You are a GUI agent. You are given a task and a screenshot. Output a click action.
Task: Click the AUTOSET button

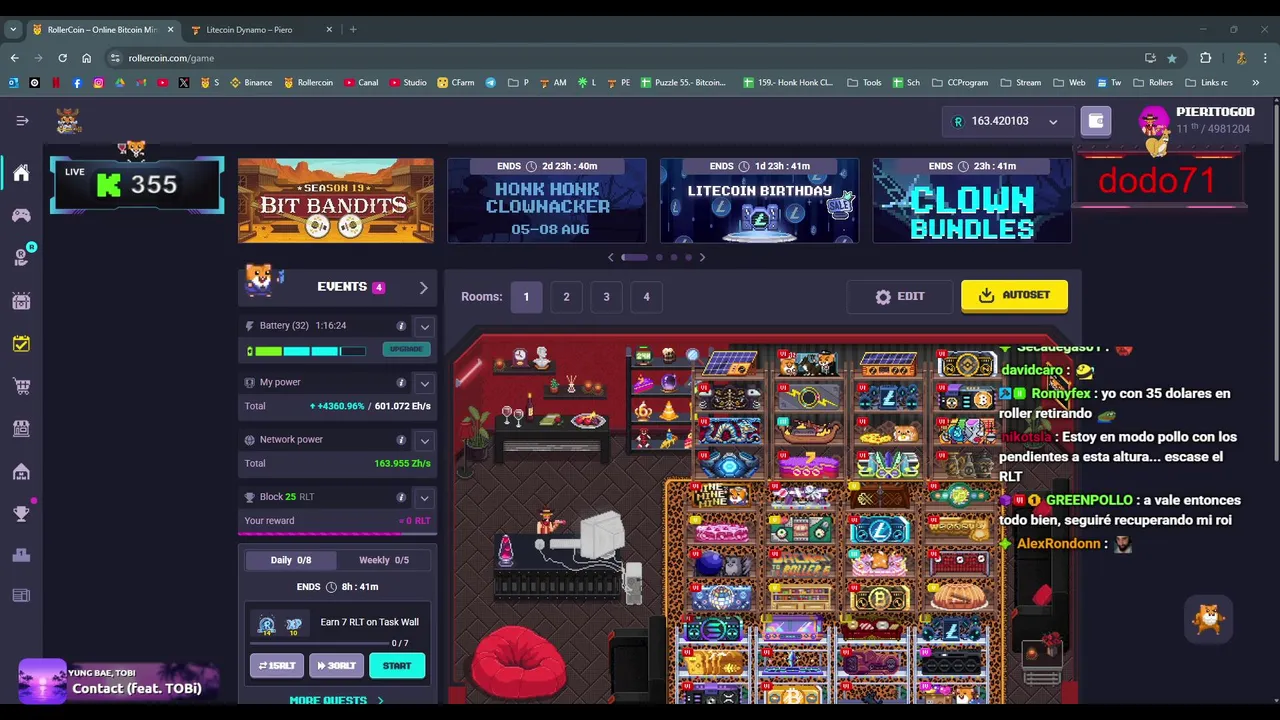pos(1014,295)
